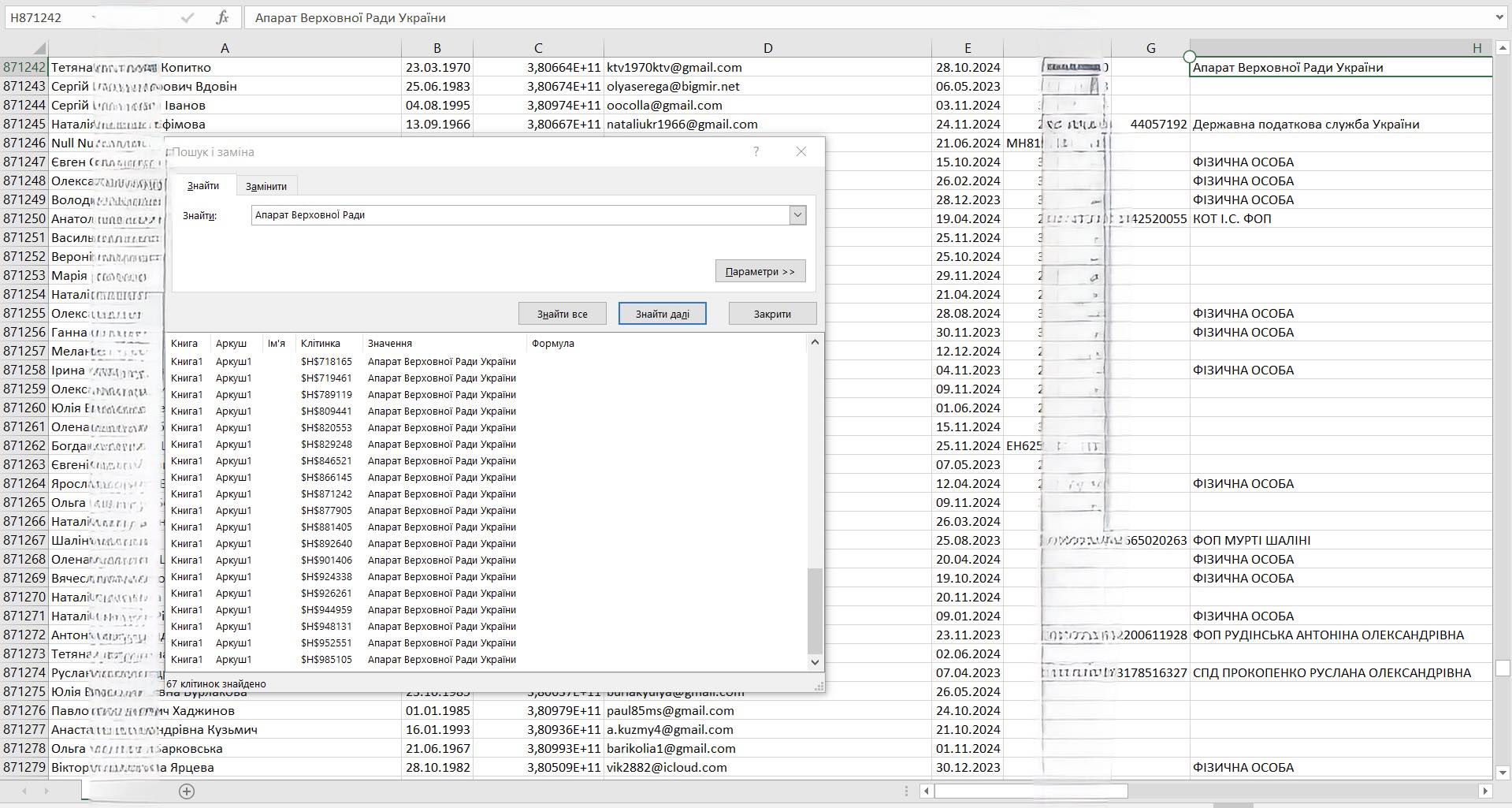Click the Insert Function fx icon

tap(222, 17)
